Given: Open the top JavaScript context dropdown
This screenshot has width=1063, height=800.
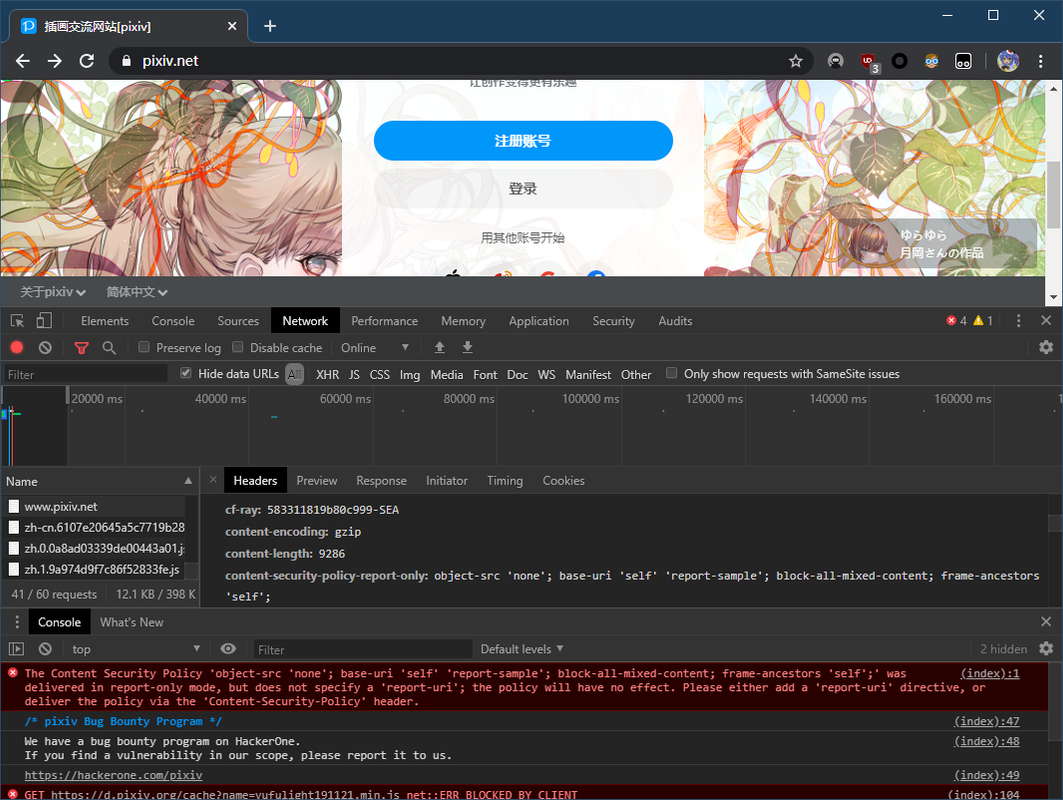Looking at the screenshot, I should click(x=136, y=649).
